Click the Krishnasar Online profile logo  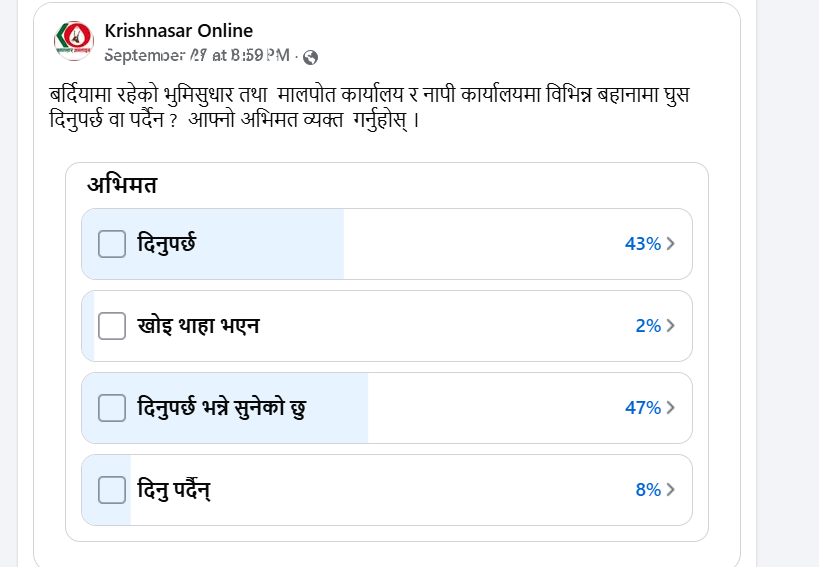(73, 40)
